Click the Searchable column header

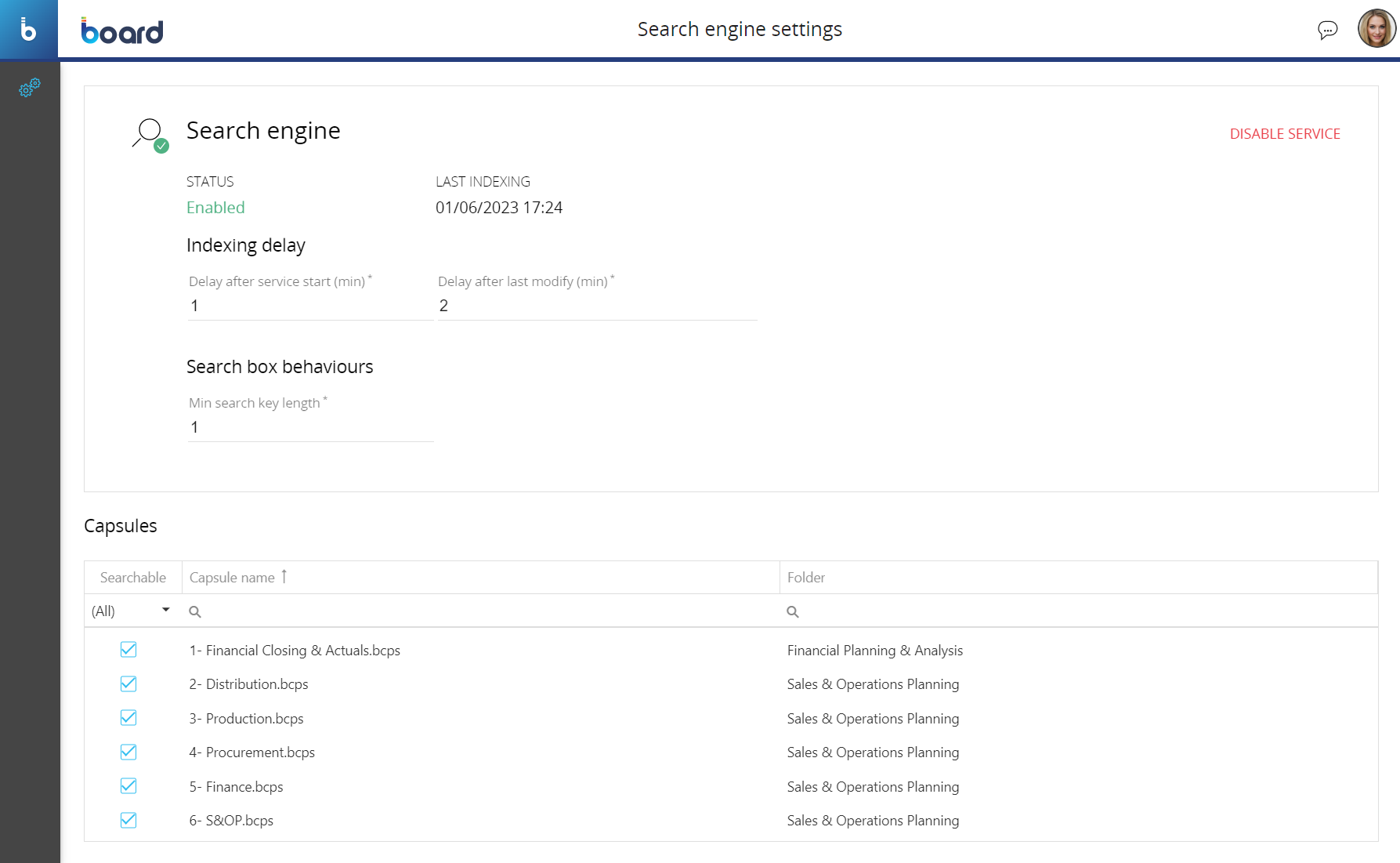pyautogui.click(x=133, y=578)
